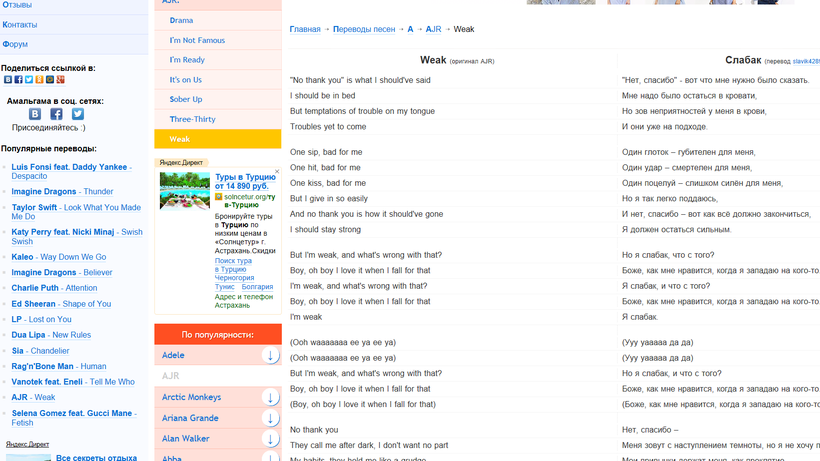Open Все секреты отдыха ad link

[x=96, y=457]
